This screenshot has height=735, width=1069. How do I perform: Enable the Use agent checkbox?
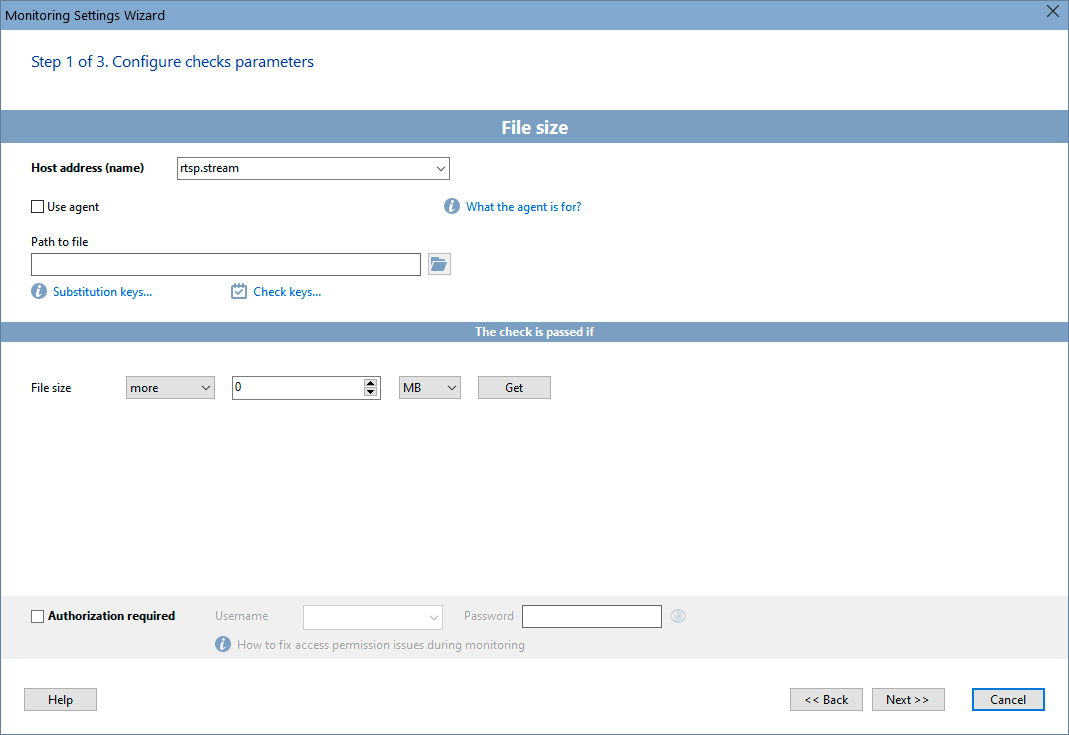pyautogui.click(x=36, y=206)
